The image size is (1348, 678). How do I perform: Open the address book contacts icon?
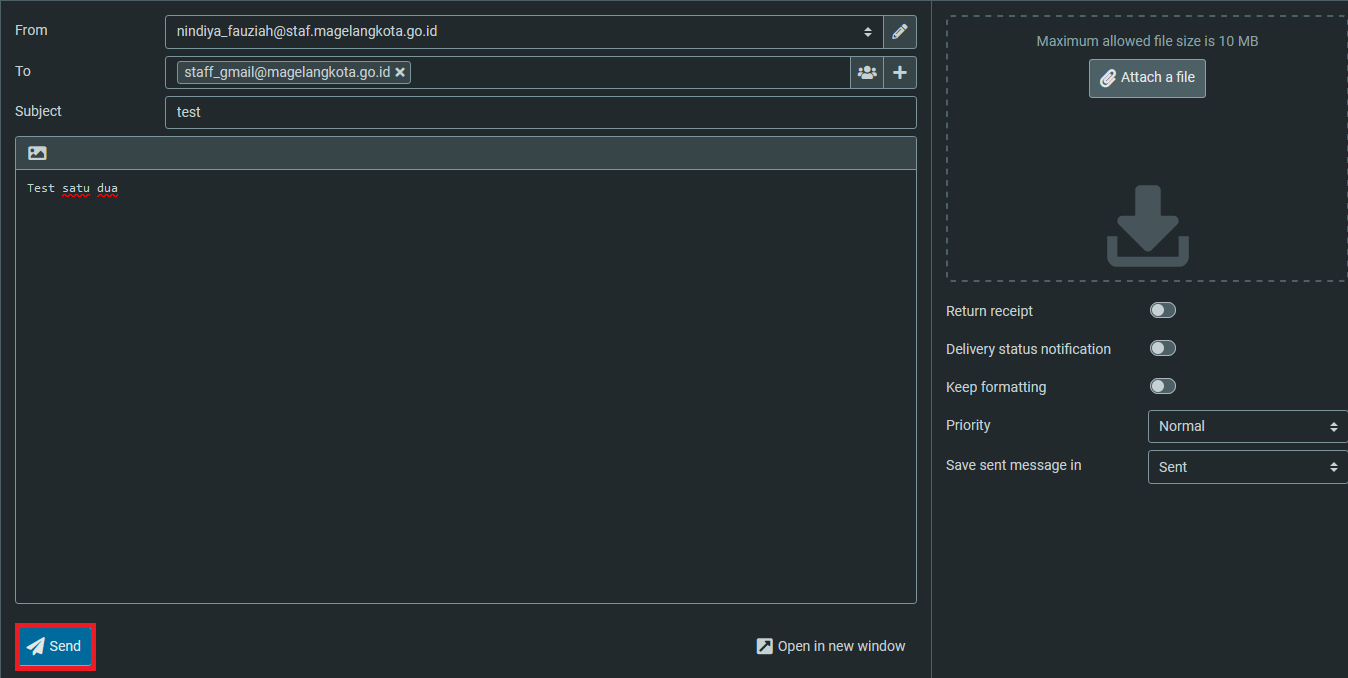(867, 72)
